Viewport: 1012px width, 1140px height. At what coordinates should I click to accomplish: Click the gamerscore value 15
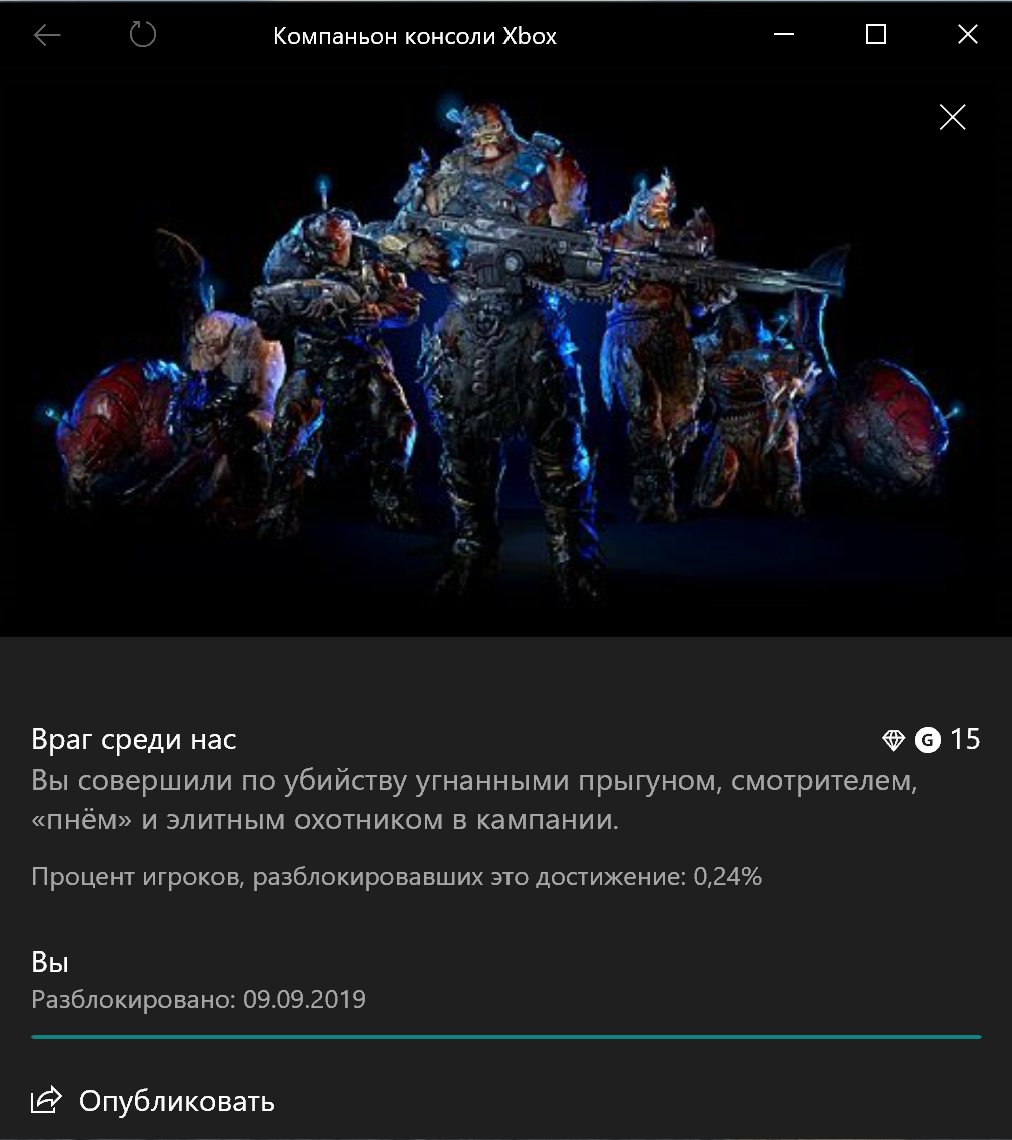965,739
